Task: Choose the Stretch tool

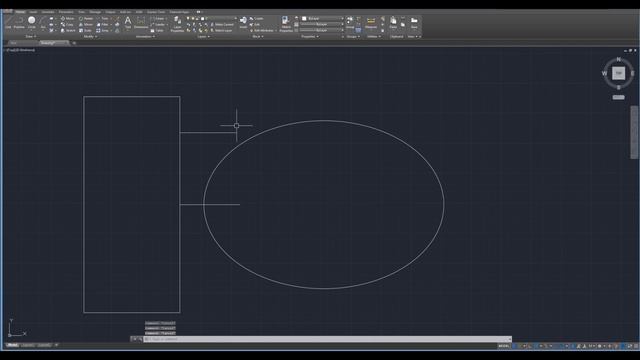Action: (68, 30)
